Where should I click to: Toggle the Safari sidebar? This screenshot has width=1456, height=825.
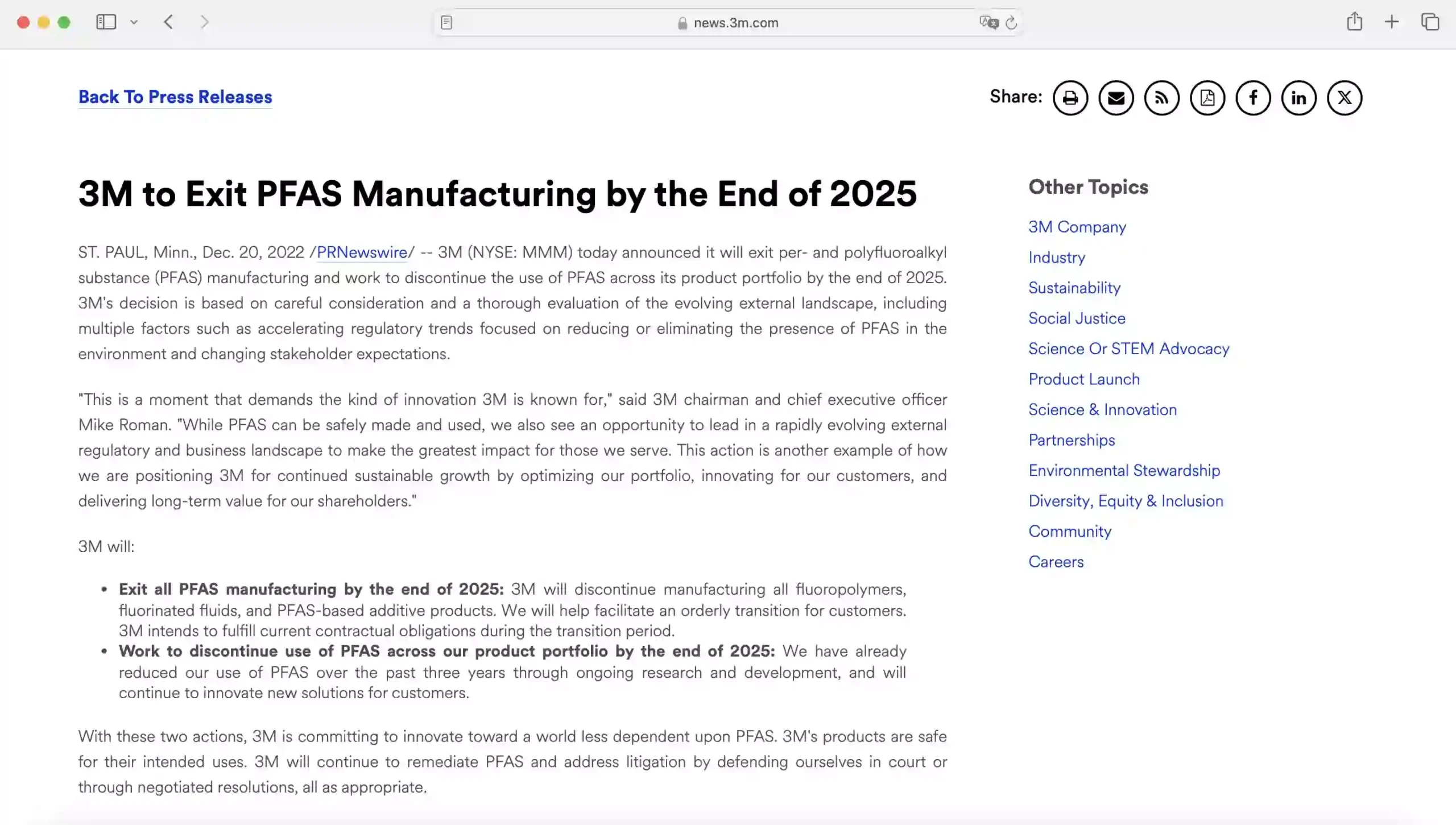point(106,22)
